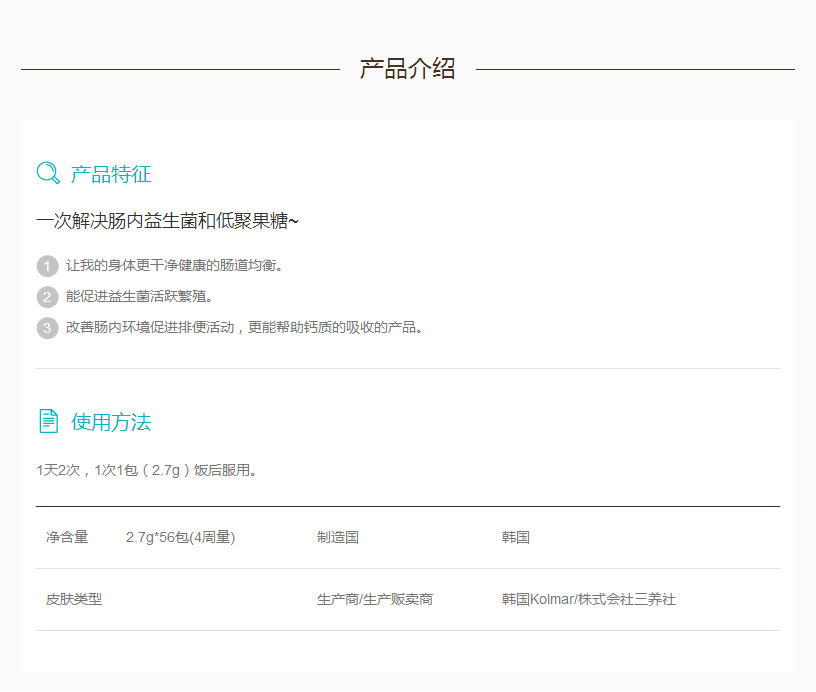Screen dimensions: 816x692
Task: Click the 韩国Kolmar/株式会社三养社 manufacturer text
Action: [x=589, y=600]
